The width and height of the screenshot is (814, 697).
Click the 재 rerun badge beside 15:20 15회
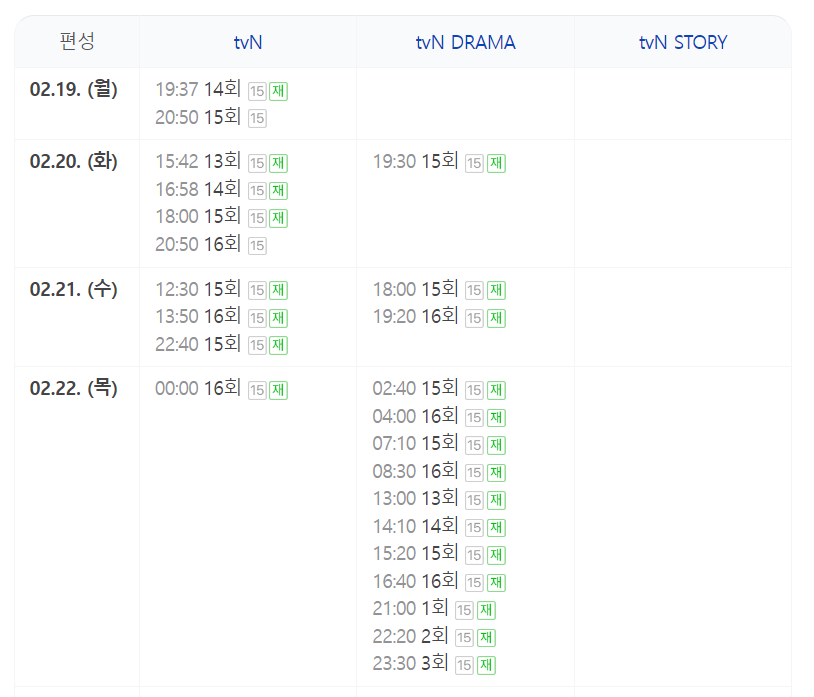[496, 555]
